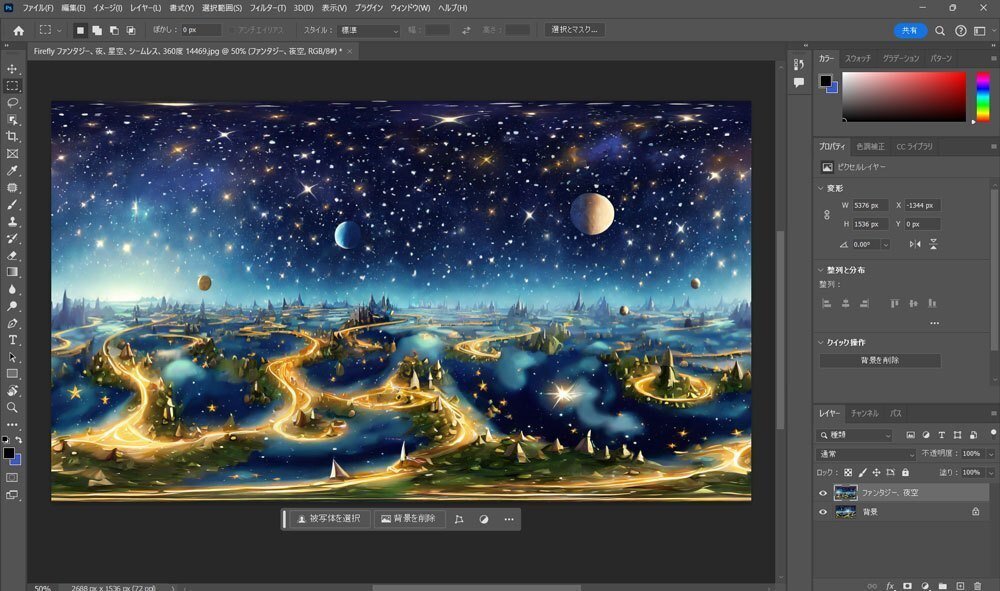Viewport: 1000px width, 591px height.
Task: Choose the Frame tool
Action: point(12,154)
